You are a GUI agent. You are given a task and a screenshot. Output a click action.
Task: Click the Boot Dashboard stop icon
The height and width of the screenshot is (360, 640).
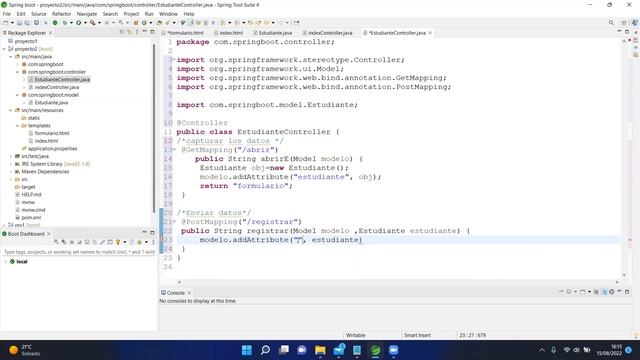click(x=72, y=242)
